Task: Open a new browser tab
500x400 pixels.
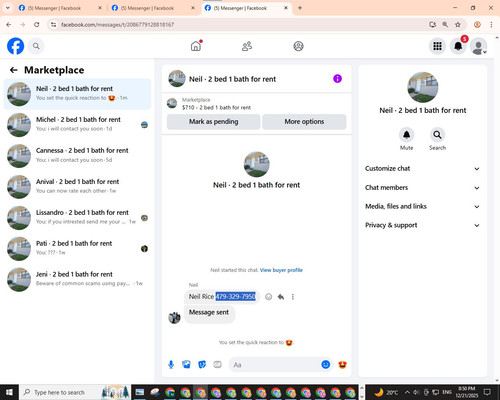Action: [x=300, y=8]
